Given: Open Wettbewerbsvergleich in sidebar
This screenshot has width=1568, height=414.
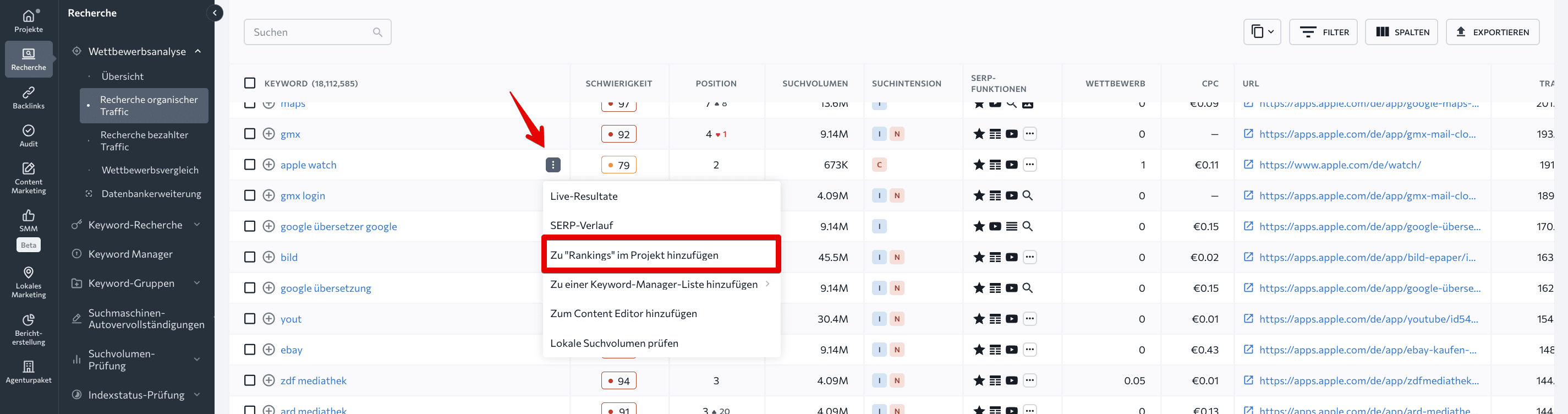Looking at the screenshot, I should (x=150, y=170).
